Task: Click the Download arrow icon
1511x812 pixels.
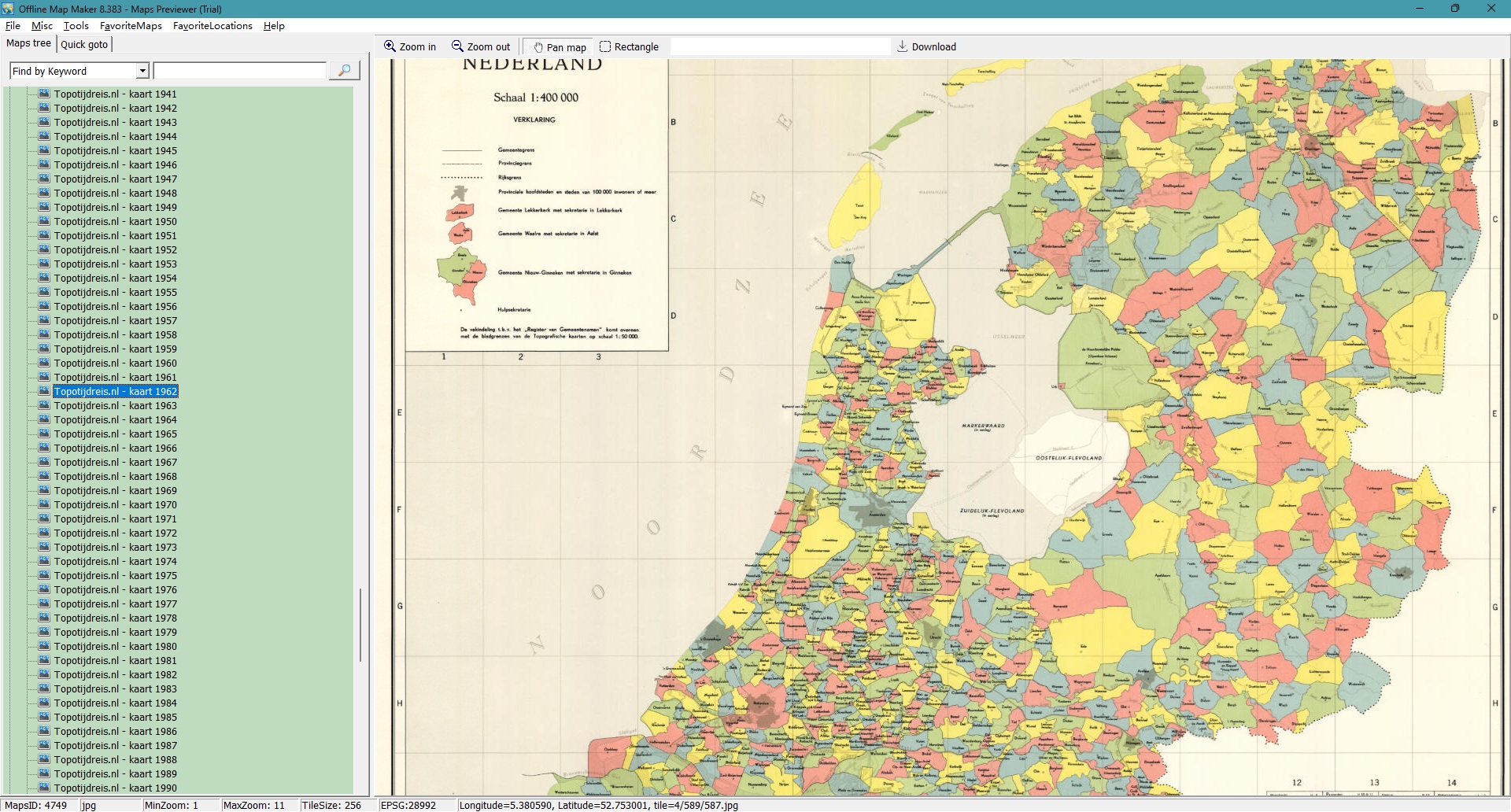Action: 903,46
